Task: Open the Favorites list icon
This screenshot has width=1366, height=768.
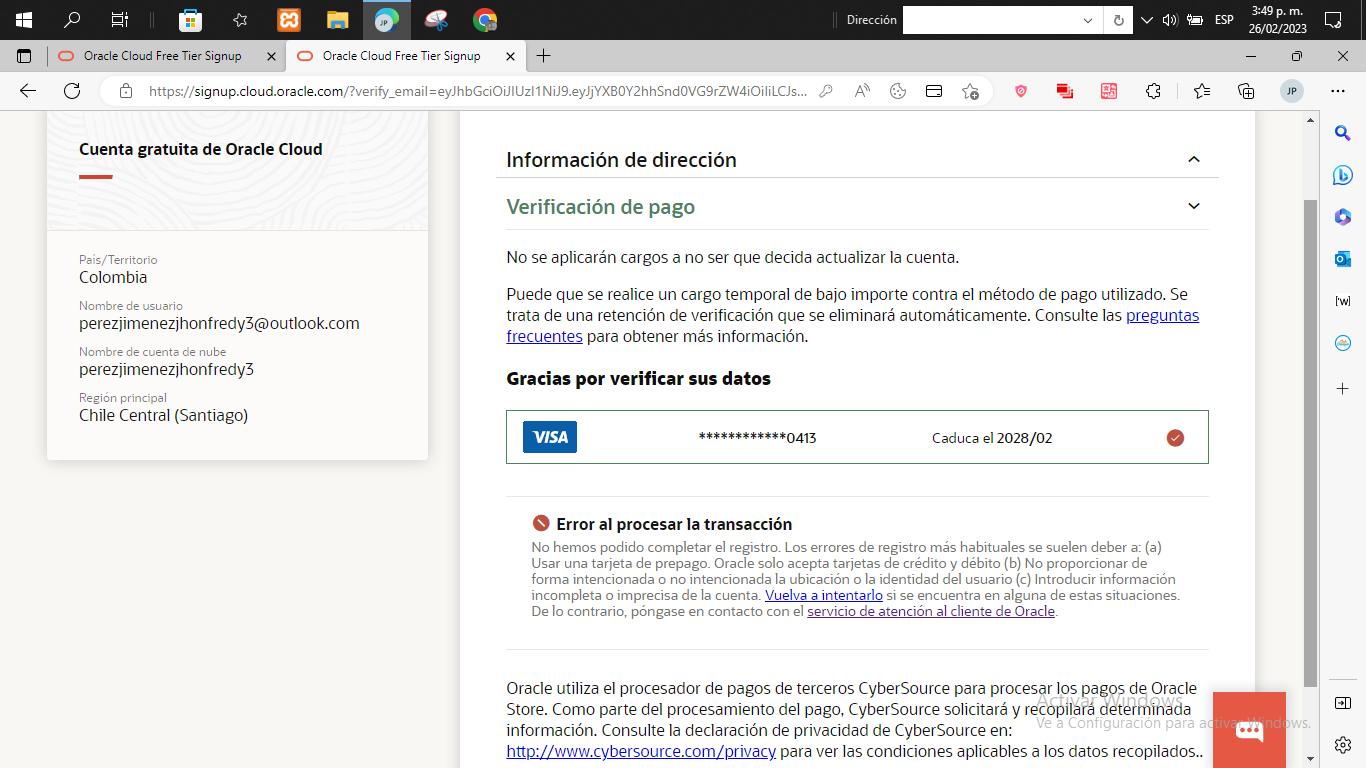Action: (1202, 91)
